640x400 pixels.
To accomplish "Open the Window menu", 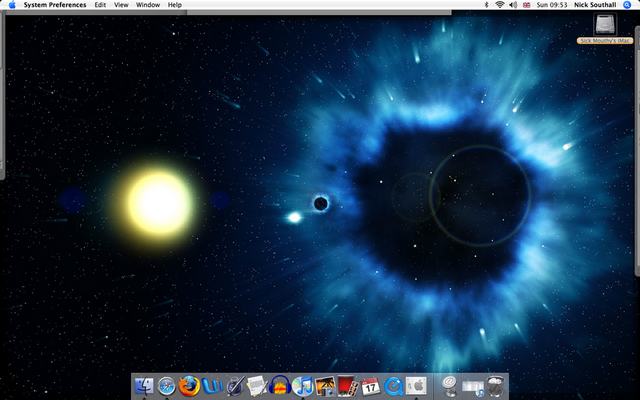I will [x=148, y=5].
